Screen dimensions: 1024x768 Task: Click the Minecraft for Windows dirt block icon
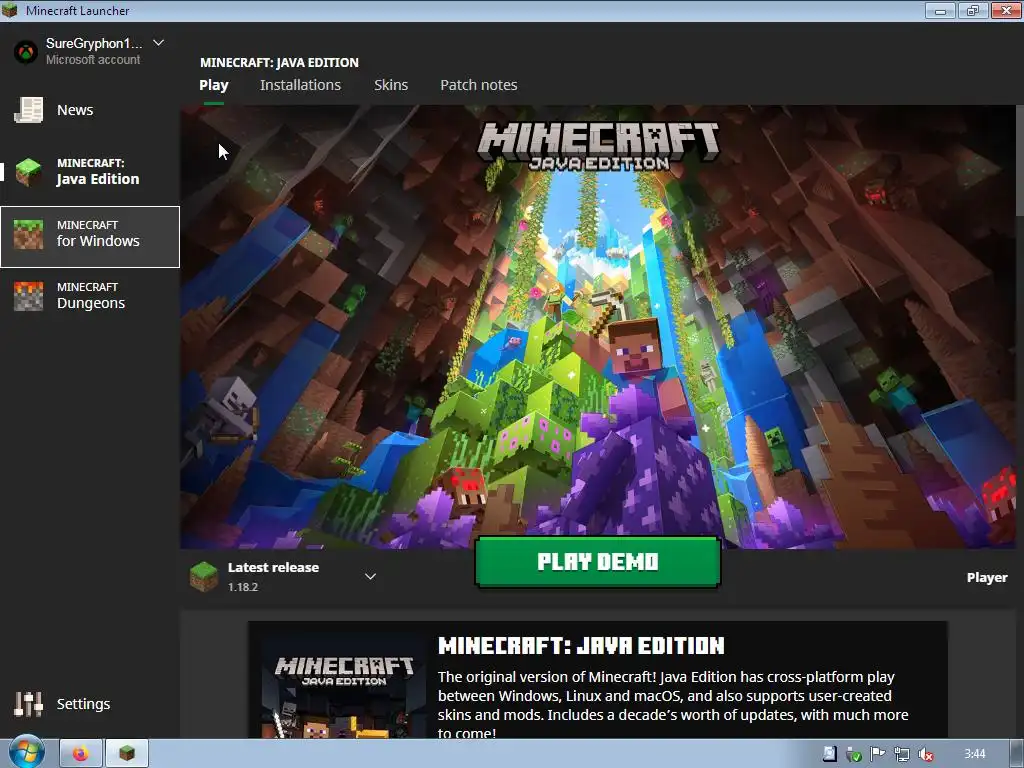coord(29,234)
